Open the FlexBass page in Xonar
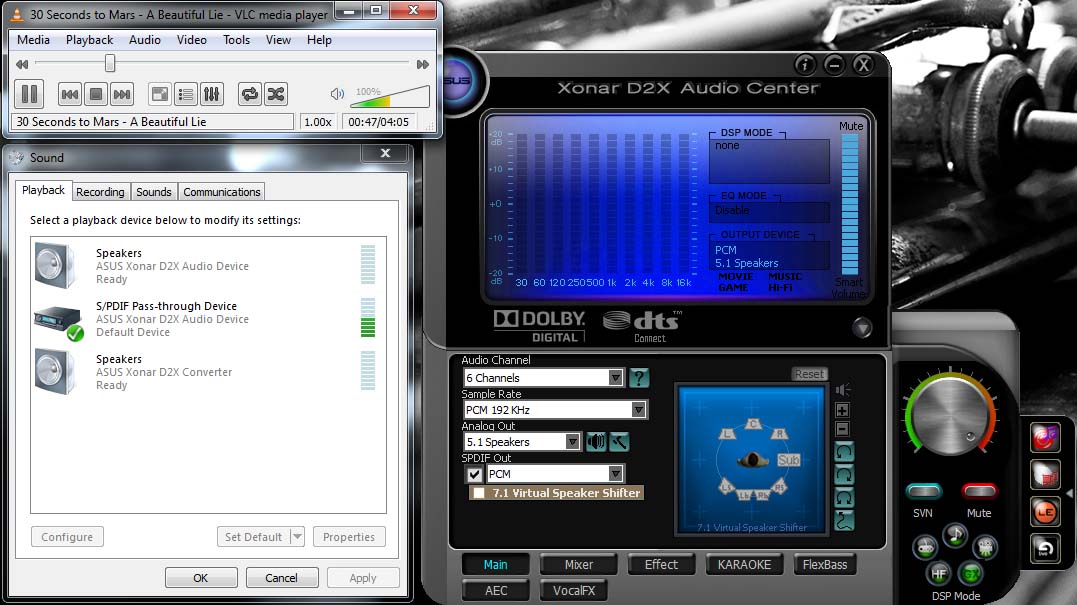Screen dimensions: 1077x605 pos(825,564)
